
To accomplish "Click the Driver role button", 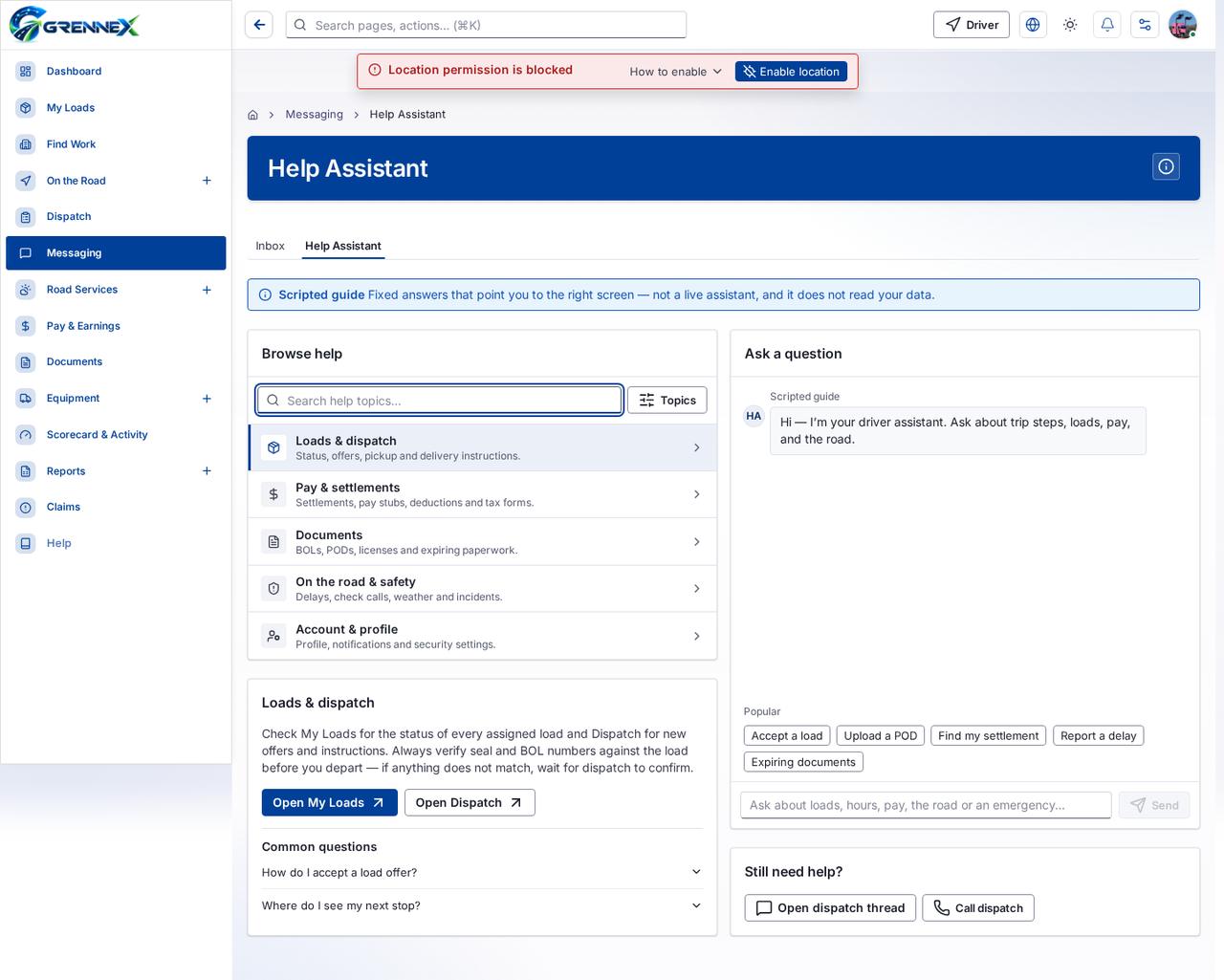I will pyautogui.click(x=972, y=25).
